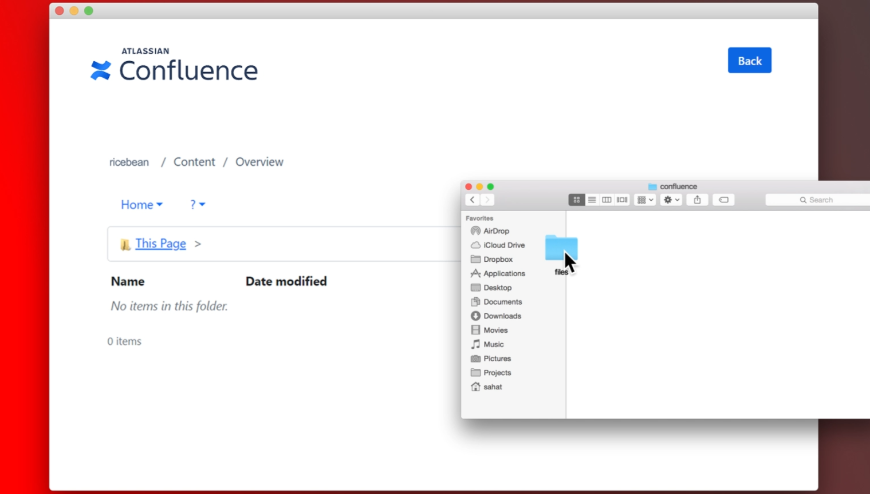
Task: Click the Finder share button
Action: click(697, 200)
